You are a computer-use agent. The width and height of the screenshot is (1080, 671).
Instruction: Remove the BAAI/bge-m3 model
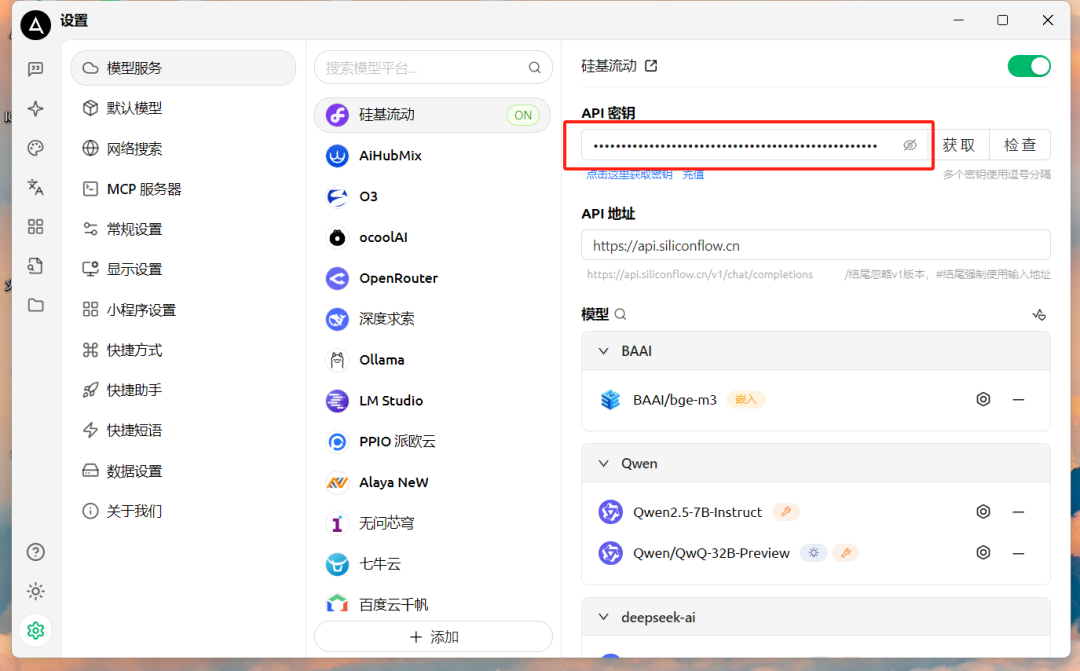point(1019,400)
